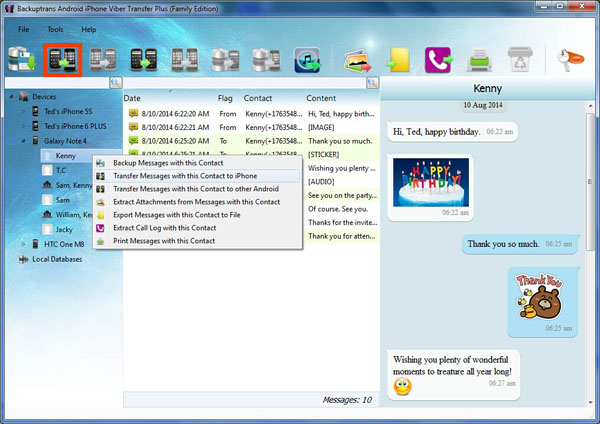This screenshot has height=424, width=600.
Task: Choose Extract Call Log with this Contact
Action: tap(197, 228)
